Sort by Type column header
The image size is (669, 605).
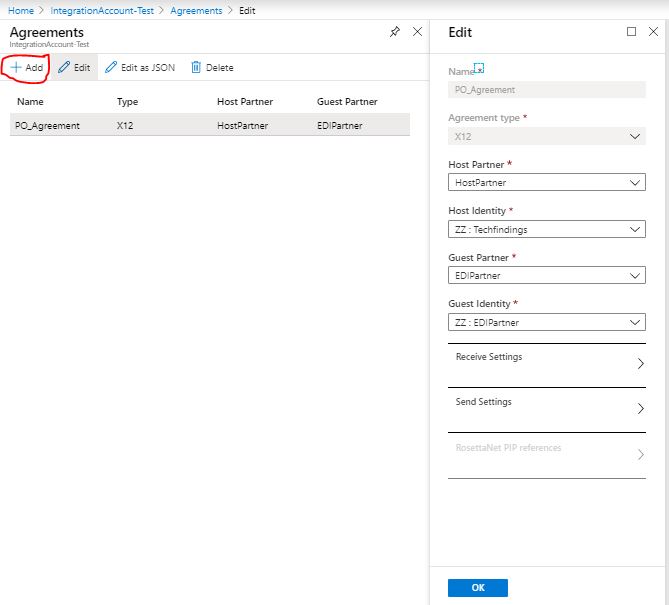[127, 102]
